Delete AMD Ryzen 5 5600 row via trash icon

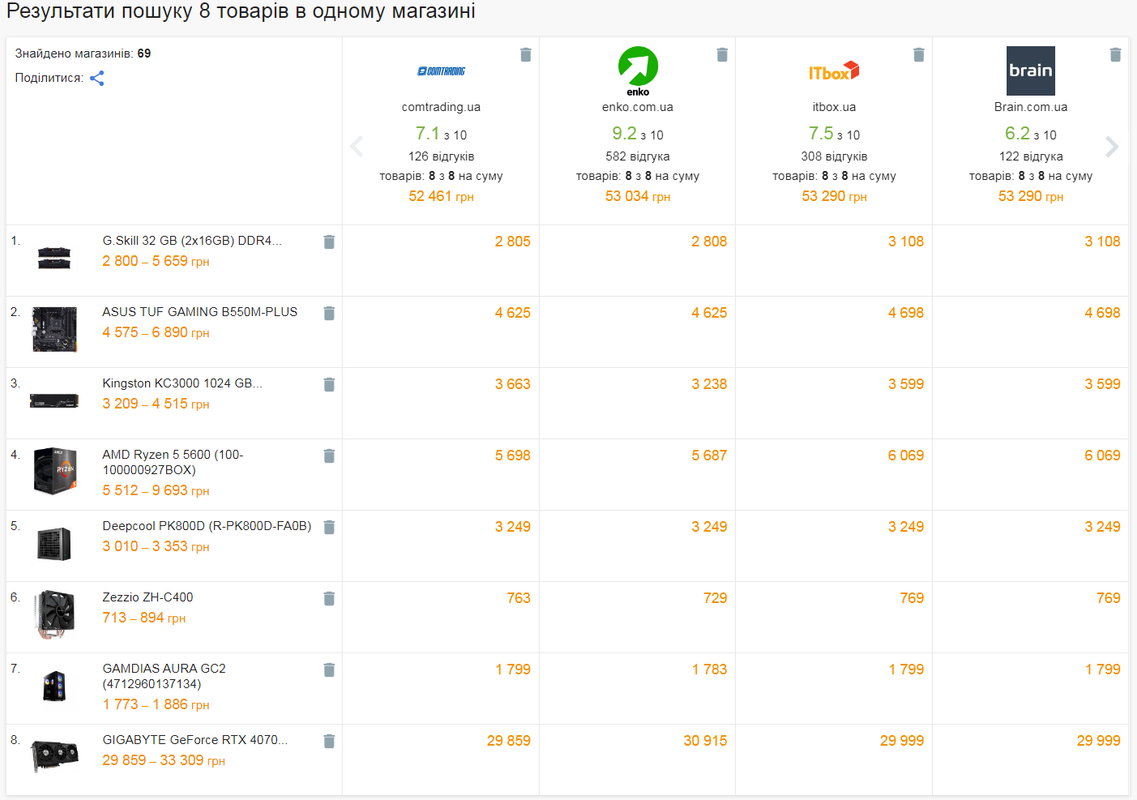coord(329,455)
